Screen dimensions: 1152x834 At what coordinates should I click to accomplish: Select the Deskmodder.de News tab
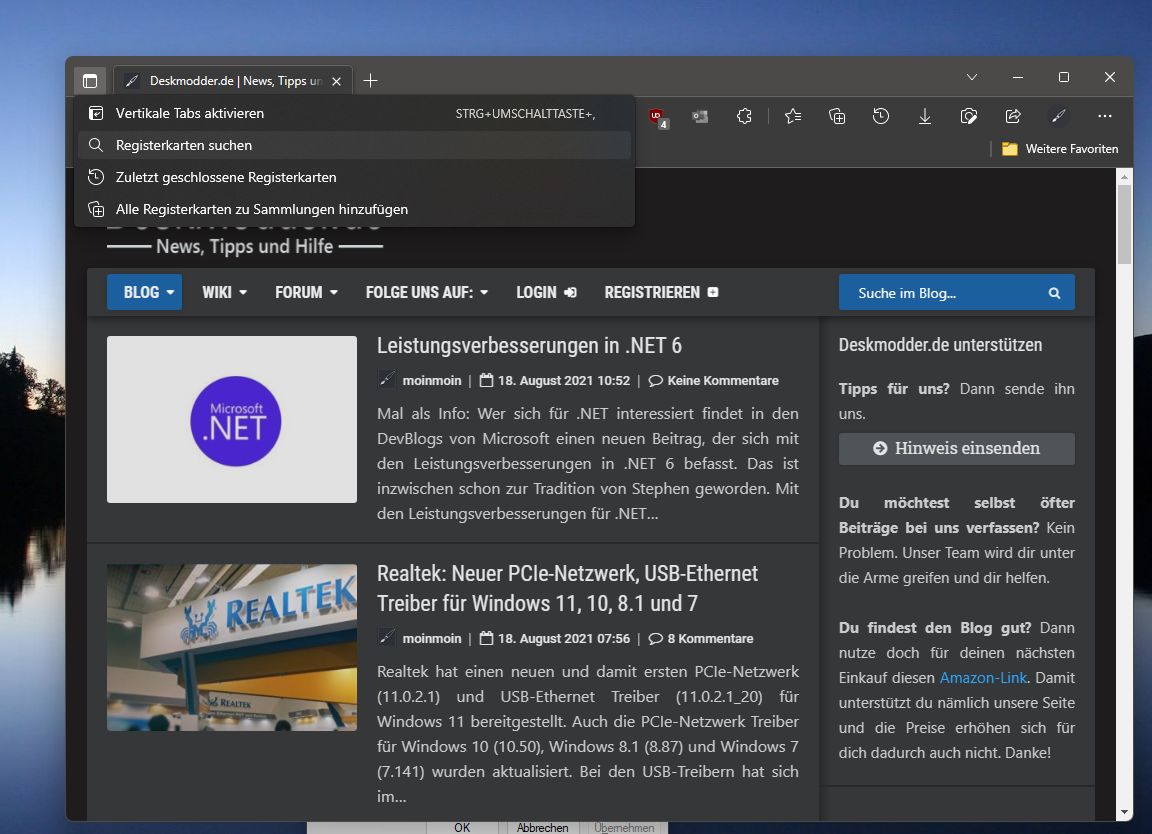pos(233,81)
